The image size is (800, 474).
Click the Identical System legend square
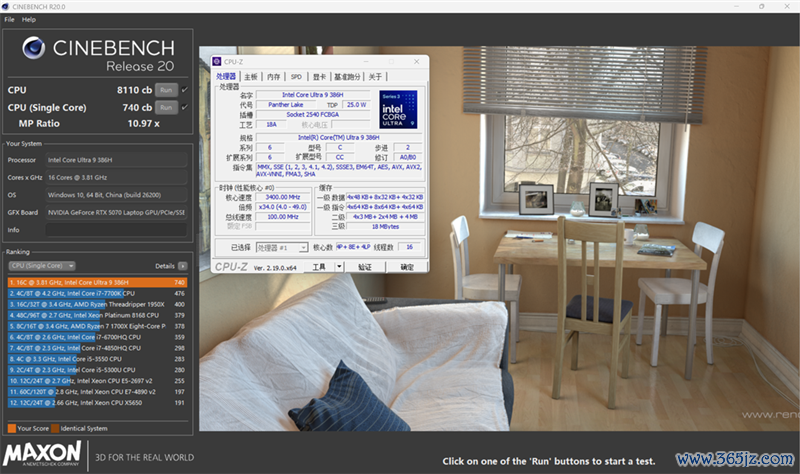point(55,429)
